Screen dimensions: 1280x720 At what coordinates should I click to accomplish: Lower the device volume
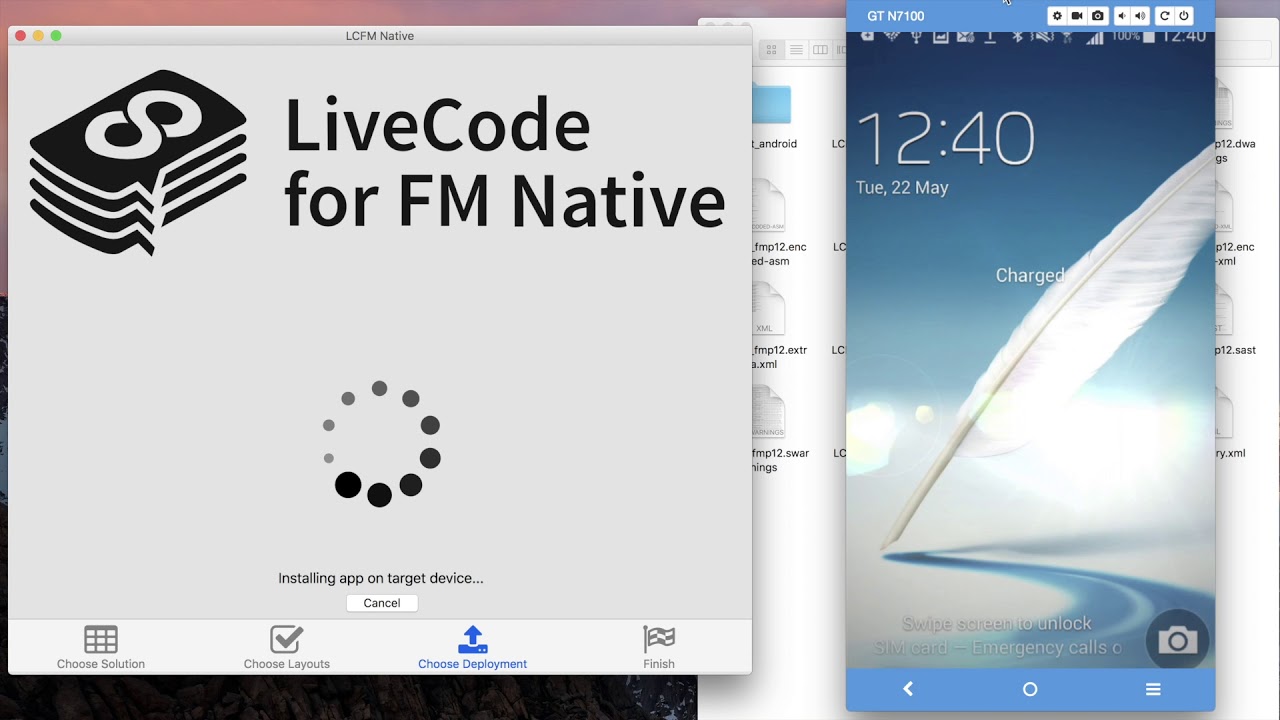pos(1121,16)
